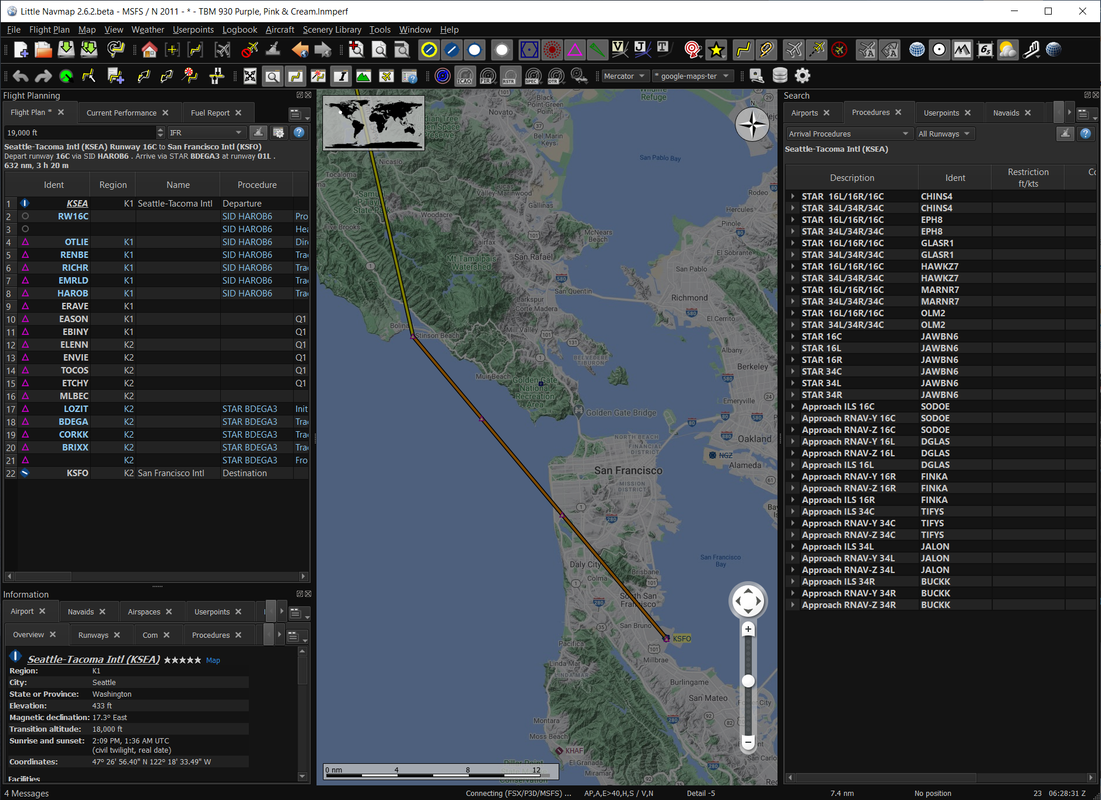Viewport: 1101px width, 800px height.
Task: Click the flight plan table horizontal scrollbar
Action: coord(156,576)
